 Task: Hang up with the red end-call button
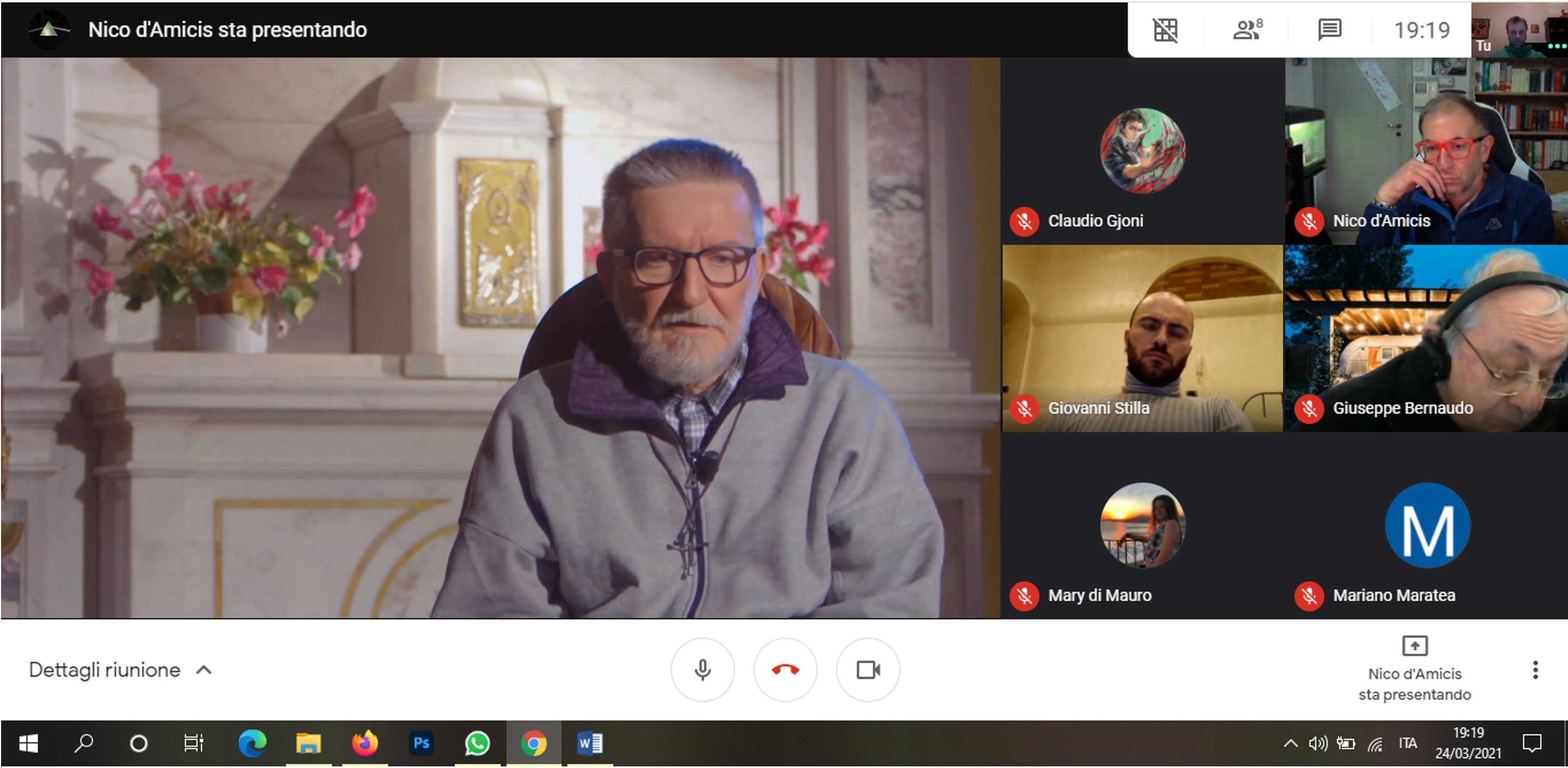(785, 669)
